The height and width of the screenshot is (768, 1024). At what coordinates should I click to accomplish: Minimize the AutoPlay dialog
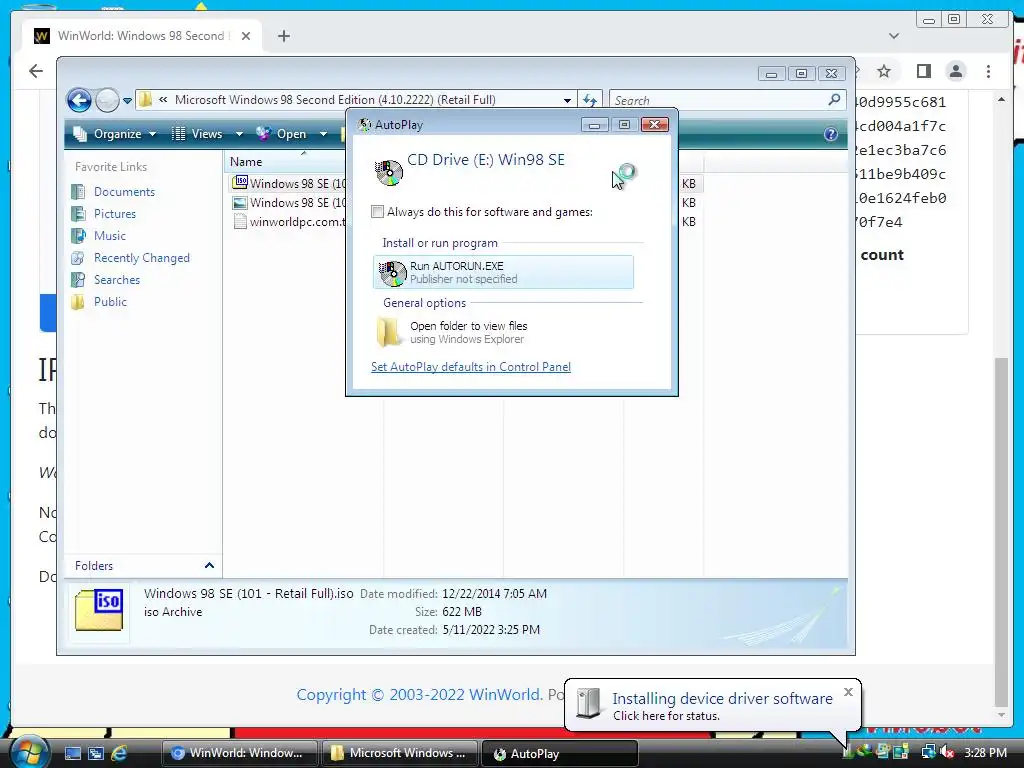[594, 125]
